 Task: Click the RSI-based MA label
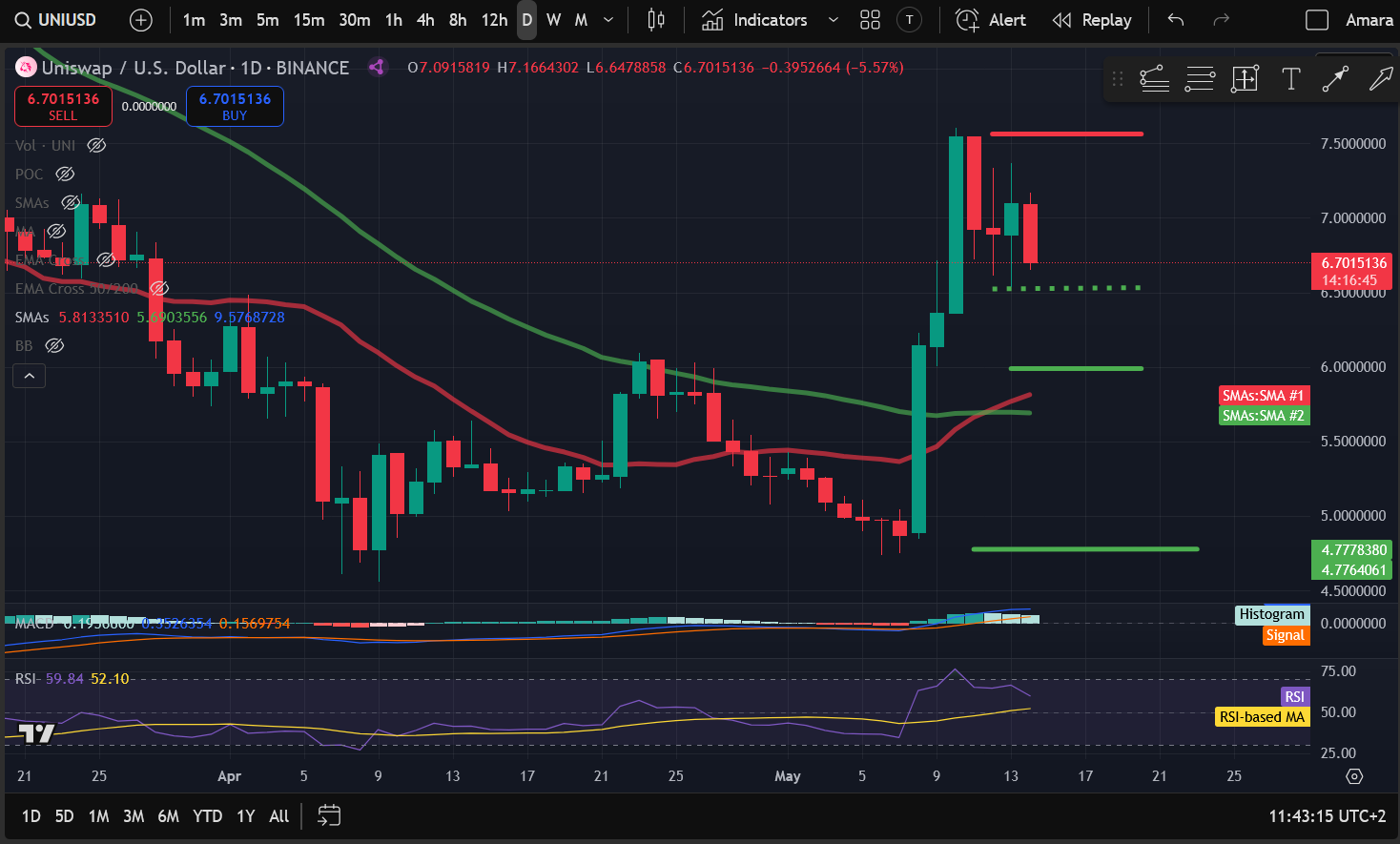pyautogui.click(x=1262, y=717)
